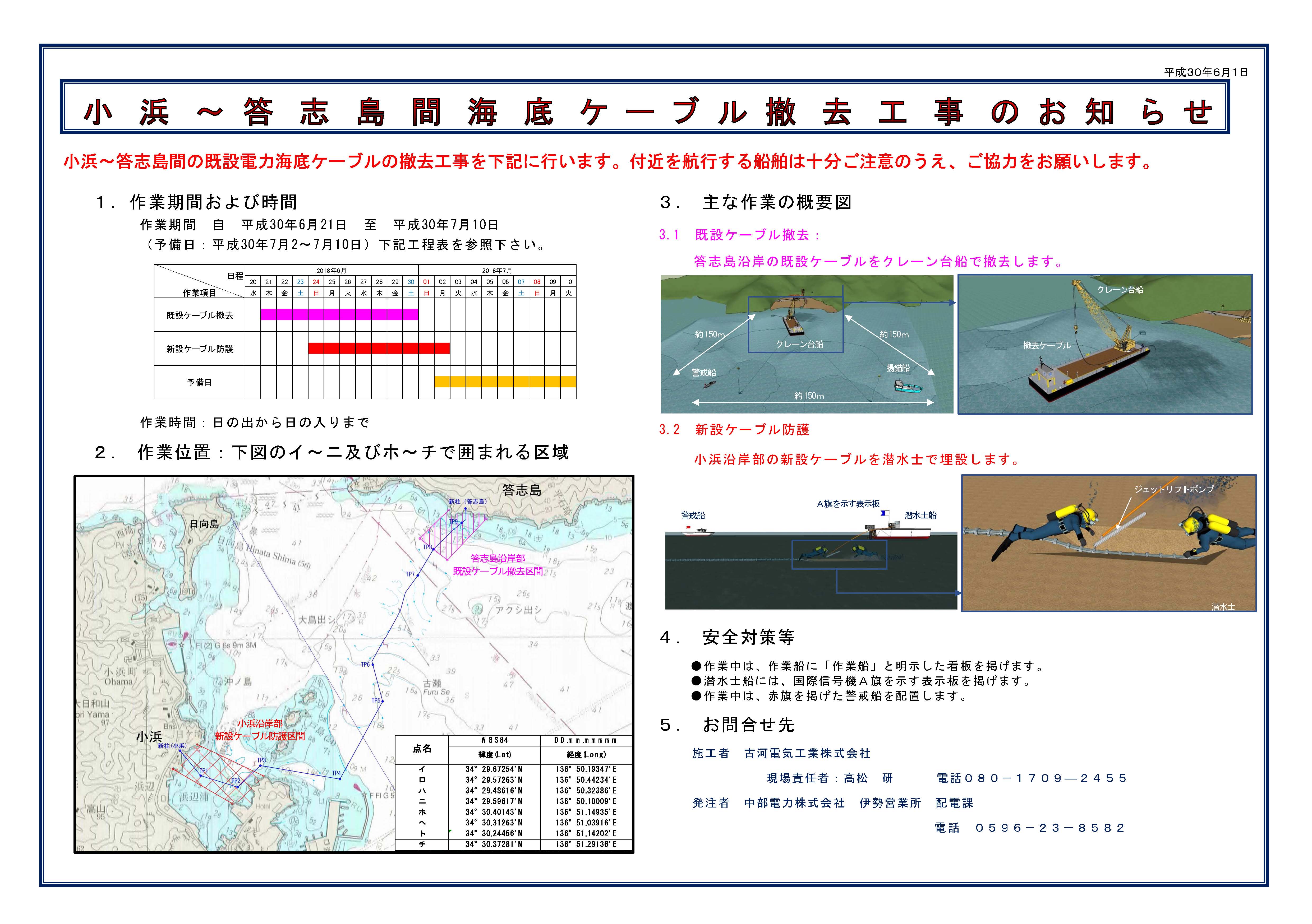Select the bullet about 国際信号機A旗 display board
Image resolution: width=1312 pixels, height=924 pixels.
click(862, 681)
